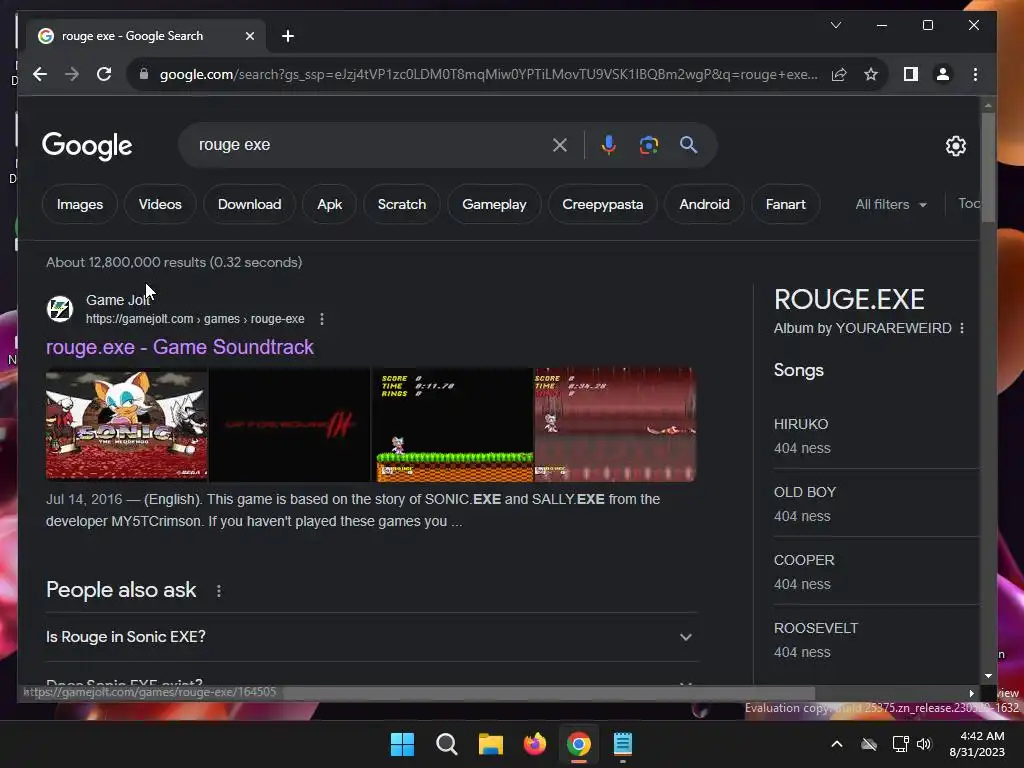Screen dimensions: 1024x768
Task: Show hidden system tray icons
Action: tap(837, 744)
